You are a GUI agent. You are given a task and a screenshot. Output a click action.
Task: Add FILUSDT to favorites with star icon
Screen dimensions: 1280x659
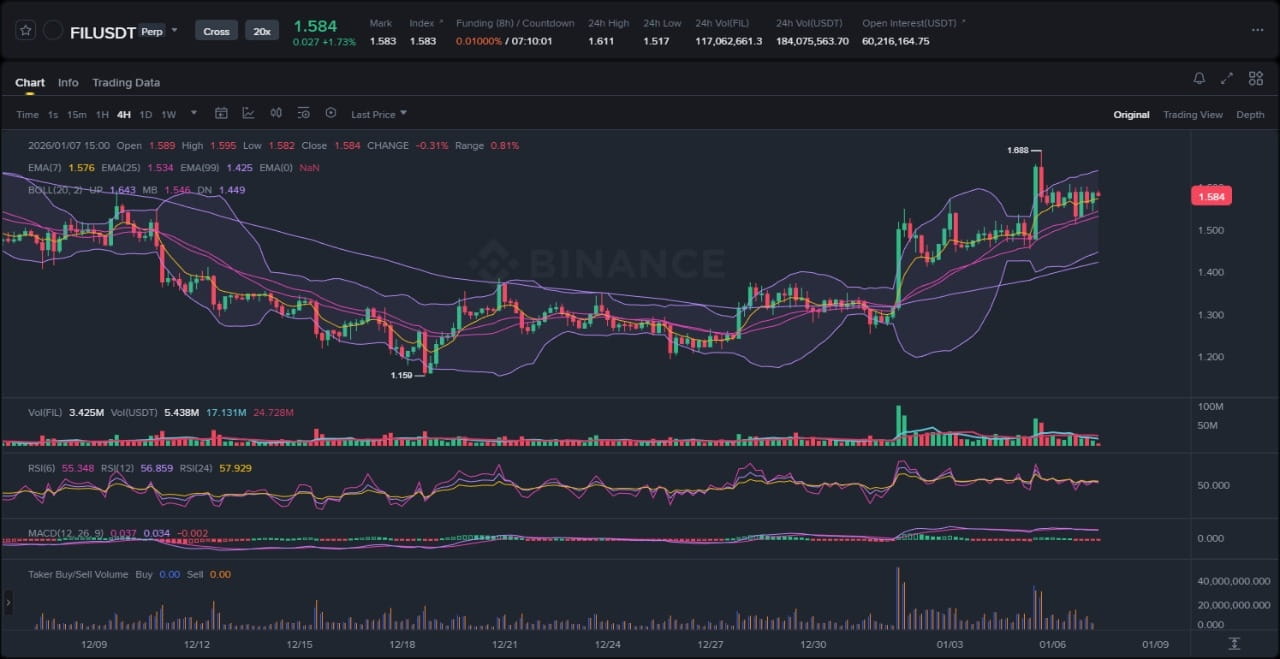click(26, 31)
